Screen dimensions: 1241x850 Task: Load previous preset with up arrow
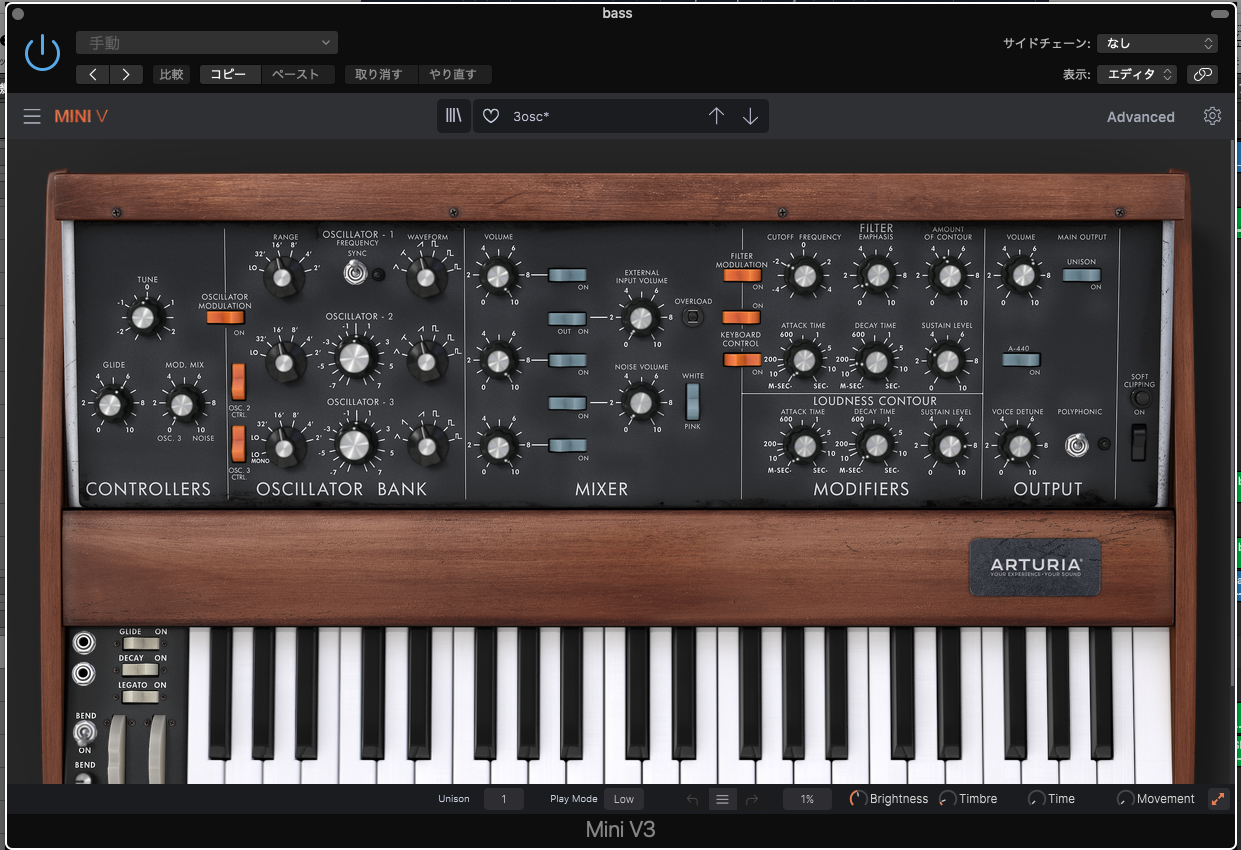716,116
